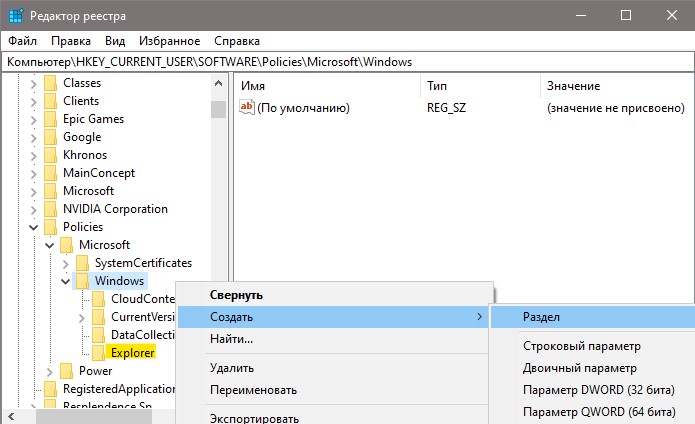695x424 pixels.
Task: Select Параметр DWORD (32 бита)
Action: tap(593, 390)
